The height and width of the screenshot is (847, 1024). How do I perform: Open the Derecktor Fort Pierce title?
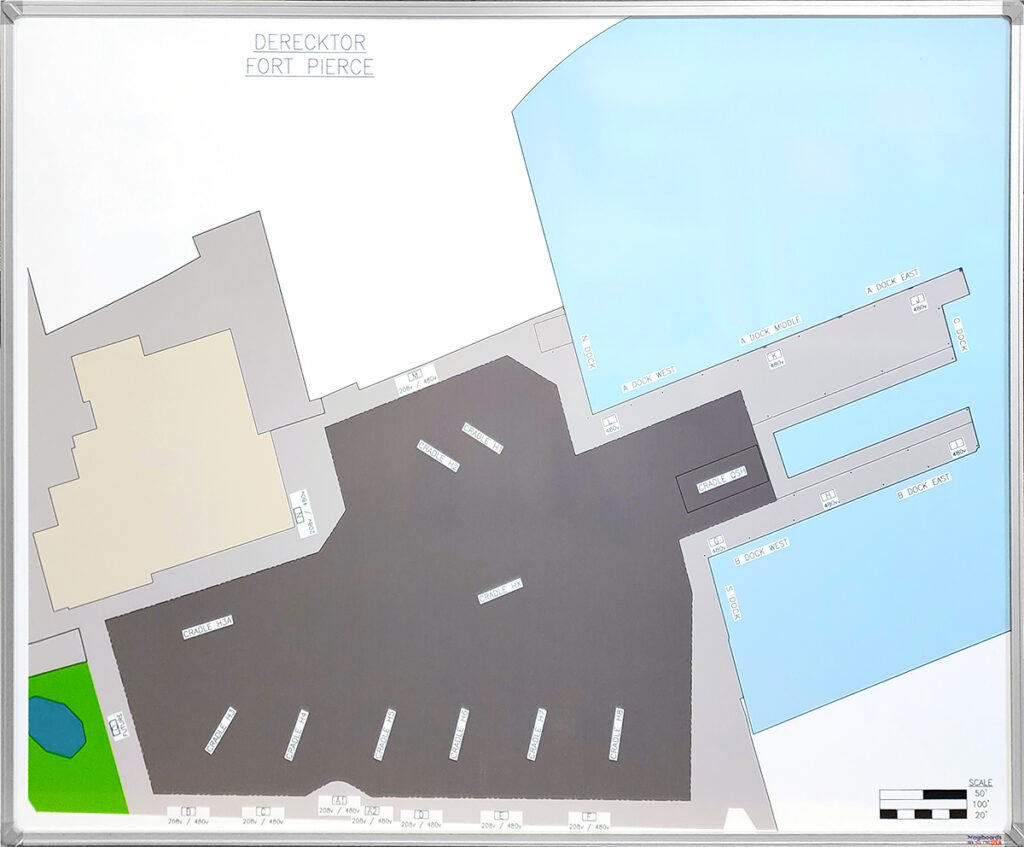[x=310, y=55]
